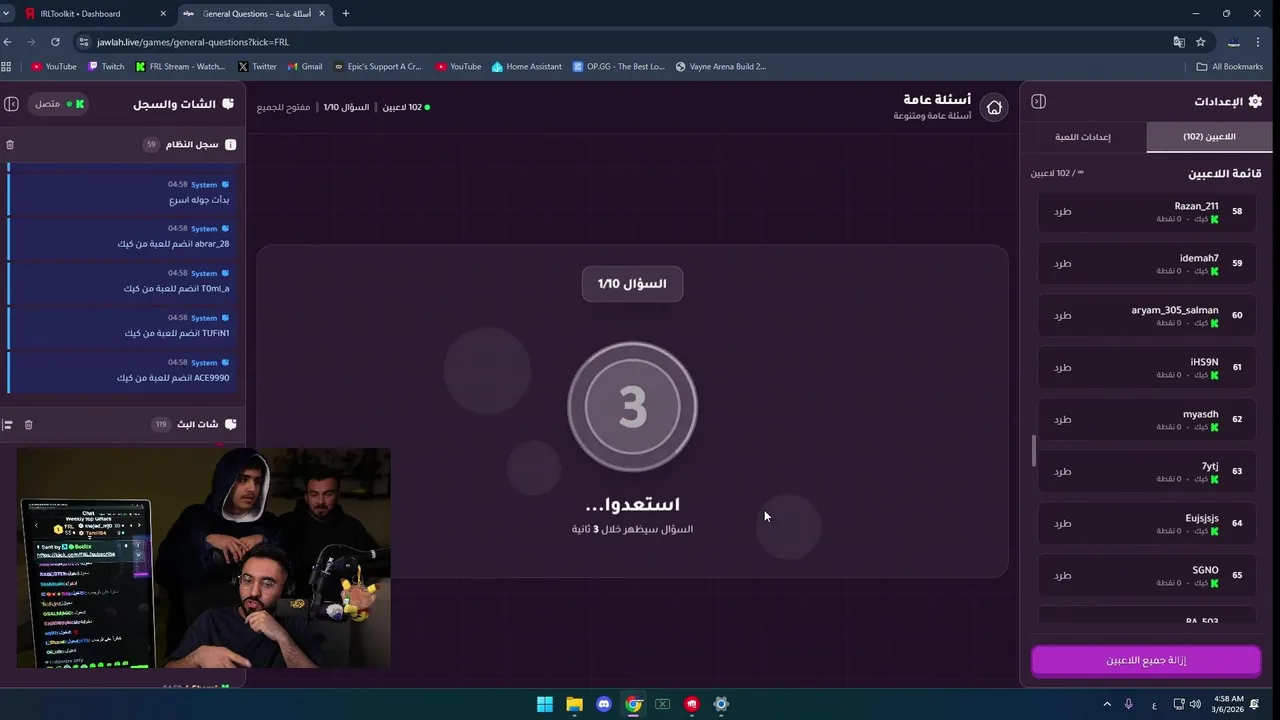This screenshot has height=720, width=1280.
Task: Collapse the chat and log panel
Action: click(x=12, y=104)
